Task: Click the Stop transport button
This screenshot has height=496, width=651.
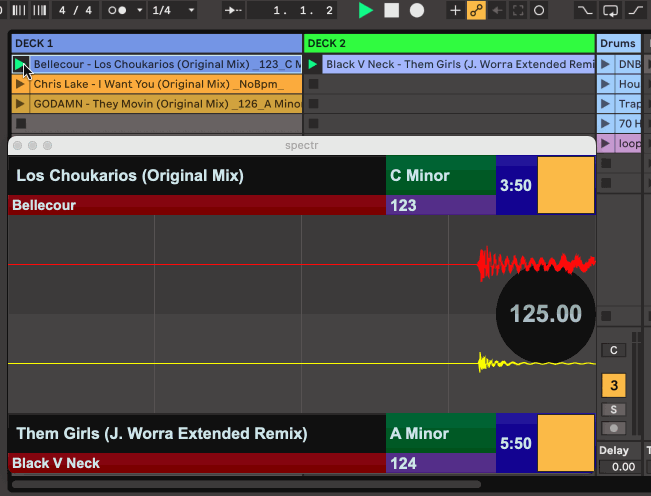Action: click(x=391, y=10)
